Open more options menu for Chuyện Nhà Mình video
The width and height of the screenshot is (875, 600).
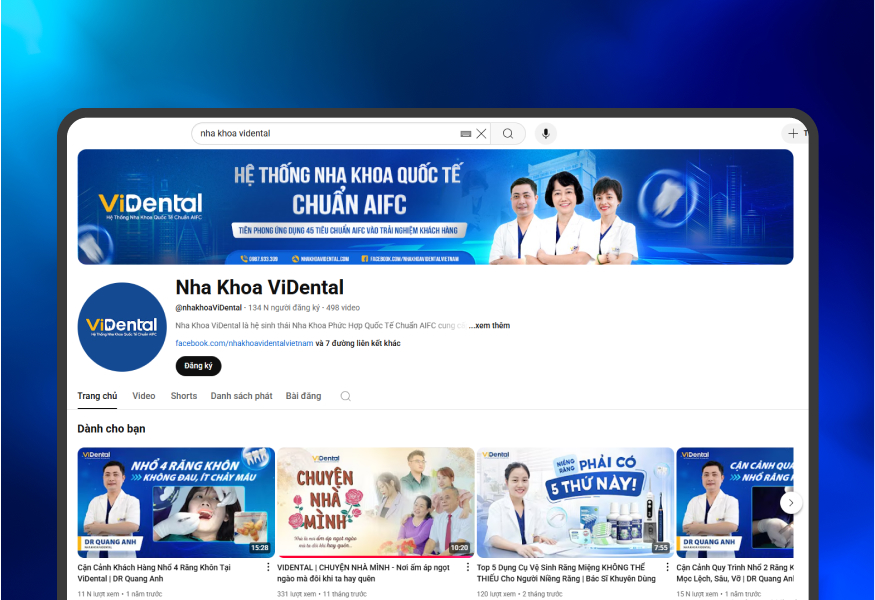point(468,567)
